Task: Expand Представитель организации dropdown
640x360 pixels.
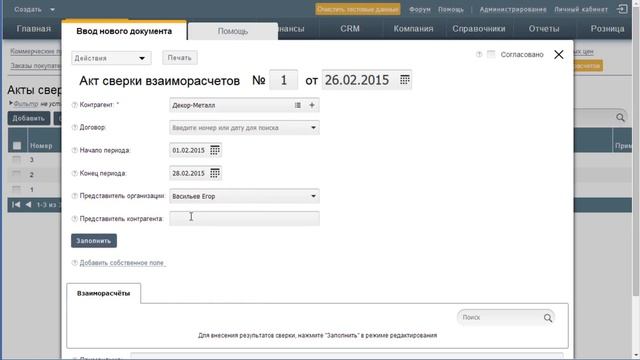Action: pyautogui.click(x=313, y=196)
